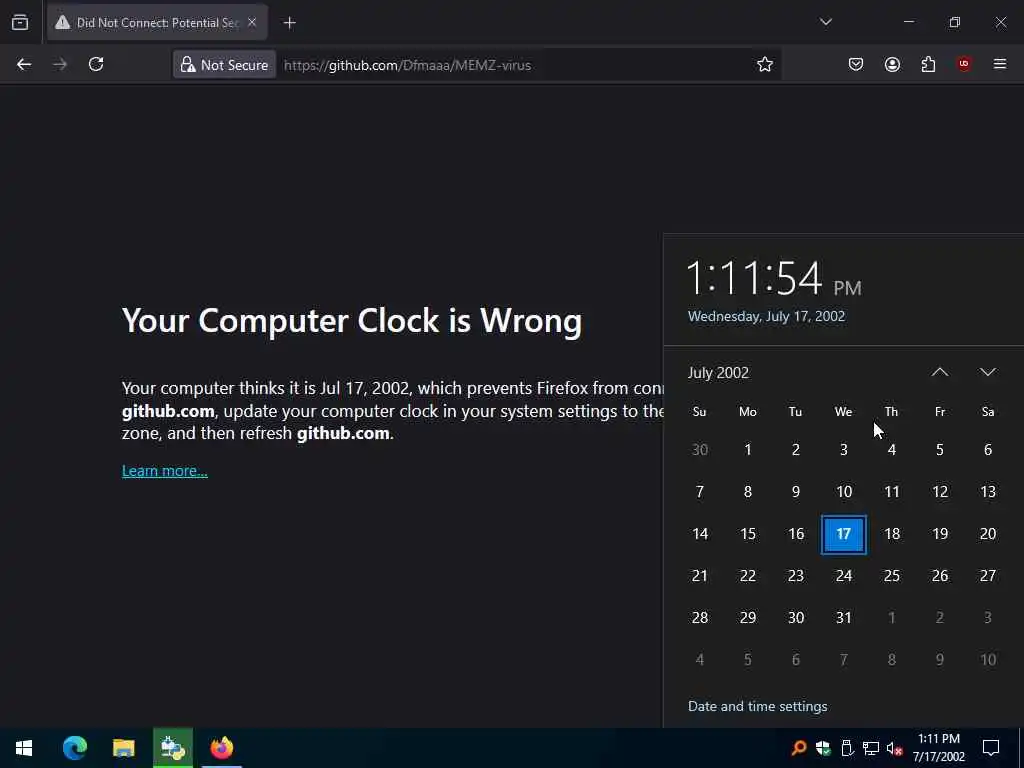Click Wednesday, July 17, 2002 date text
The height and width of the screenshot is (768, 1024).
(766, 316)
